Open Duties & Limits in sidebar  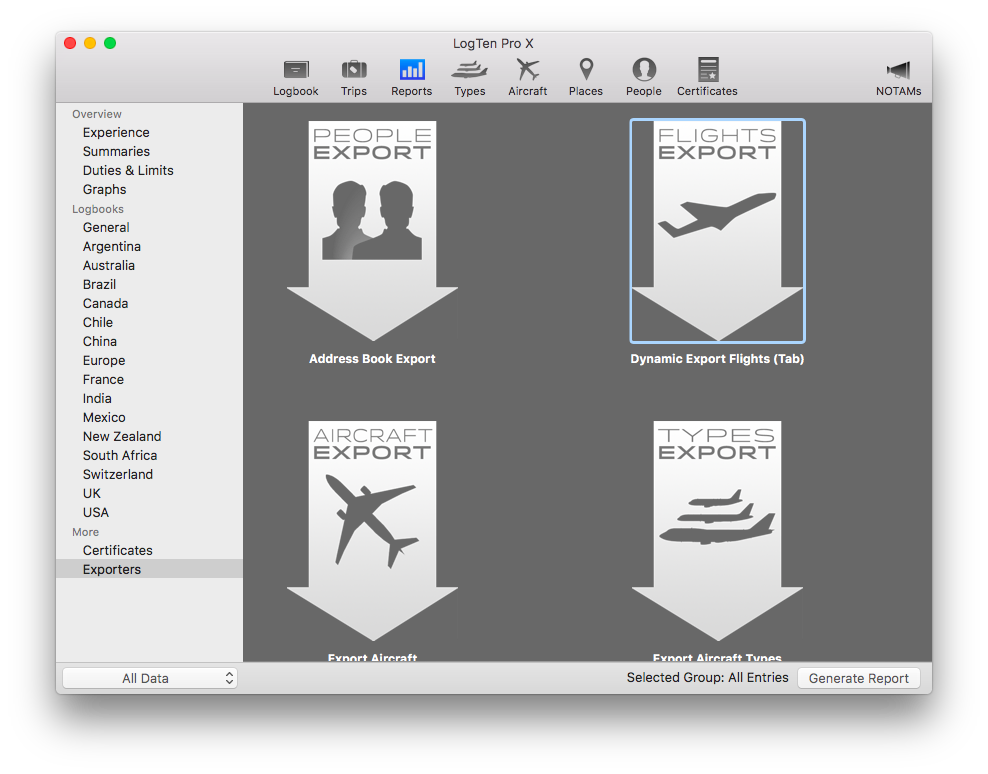(128, 170)
